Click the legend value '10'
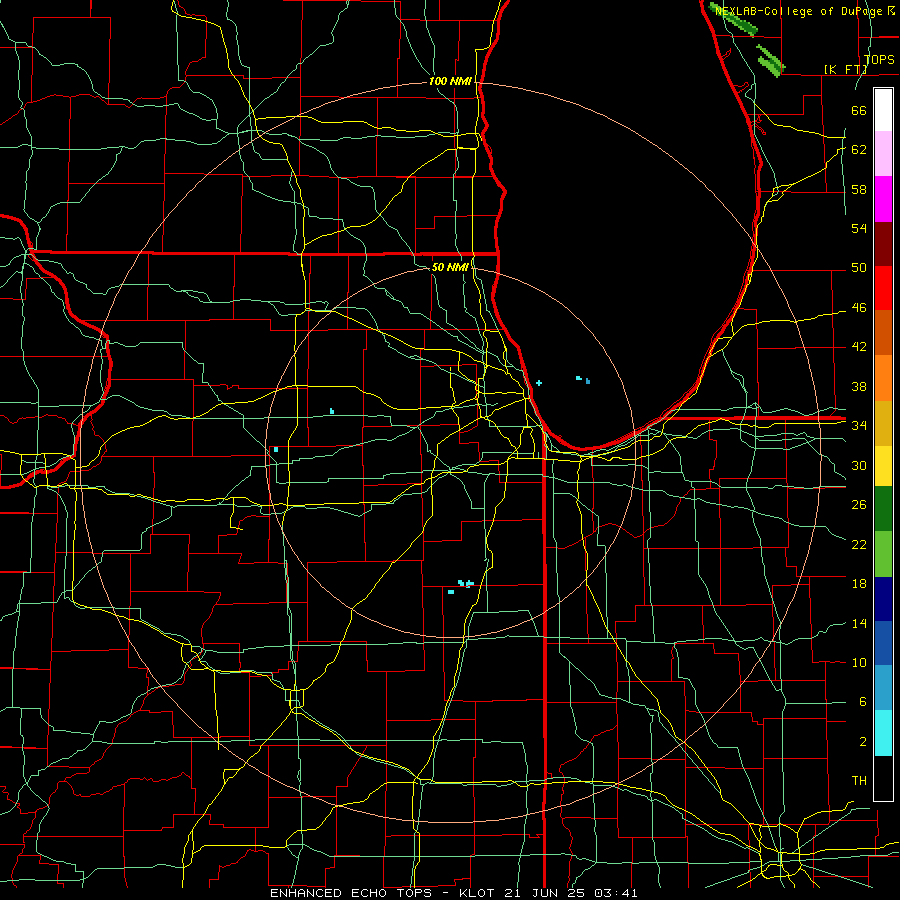The width and height of the screenshot is (900, 900). click(x=859, y=662)
